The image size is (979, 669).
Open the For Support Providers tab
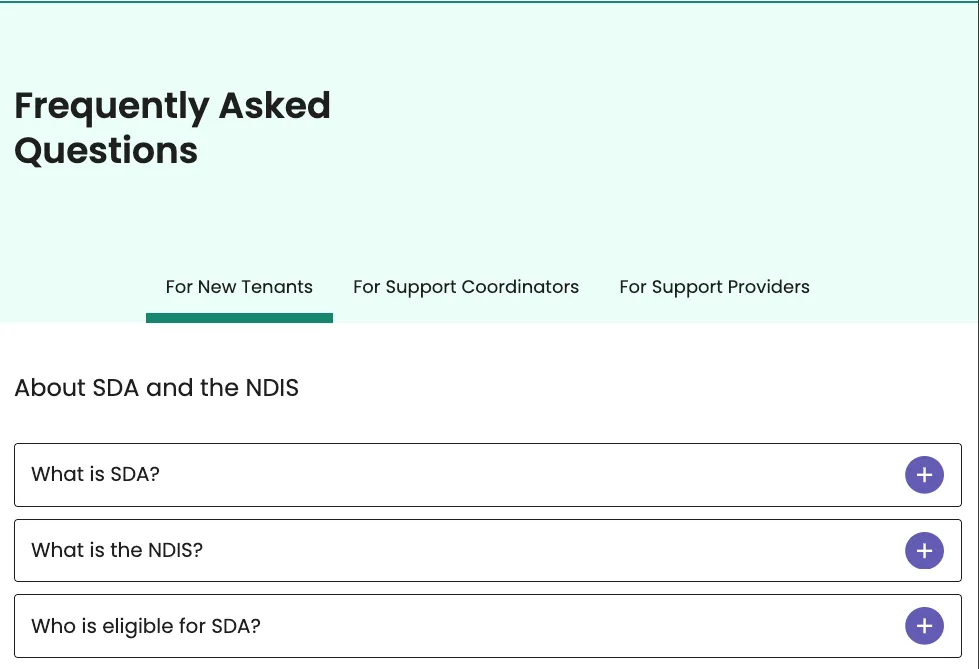click(714, 287)
